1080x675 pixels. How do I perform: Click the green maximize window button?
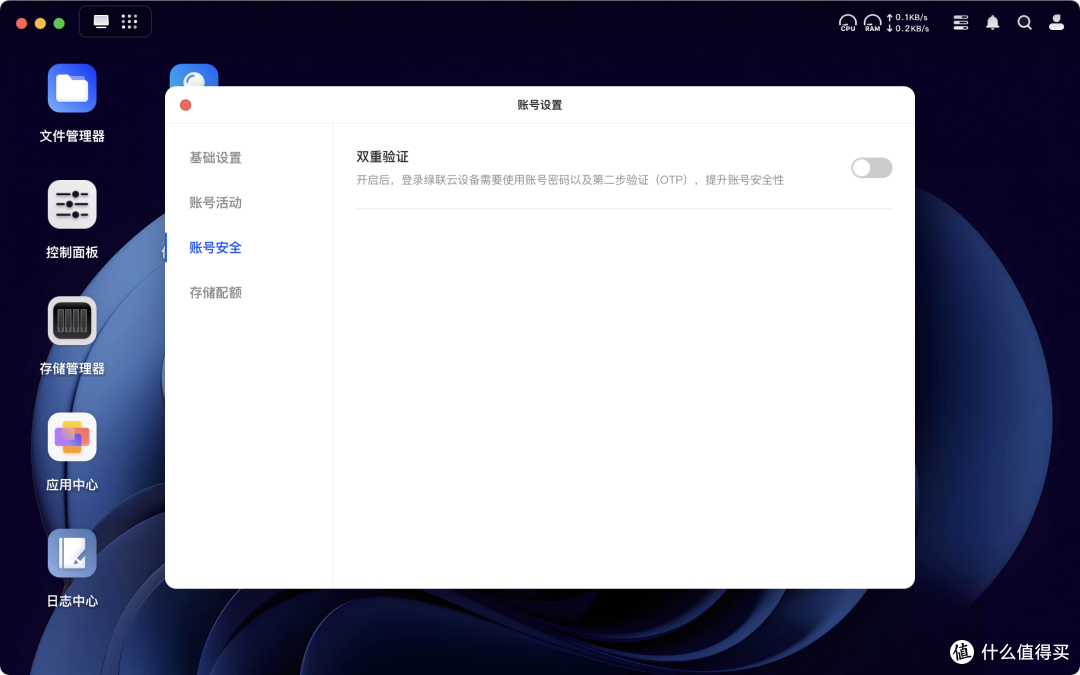(x=59, y=23)
